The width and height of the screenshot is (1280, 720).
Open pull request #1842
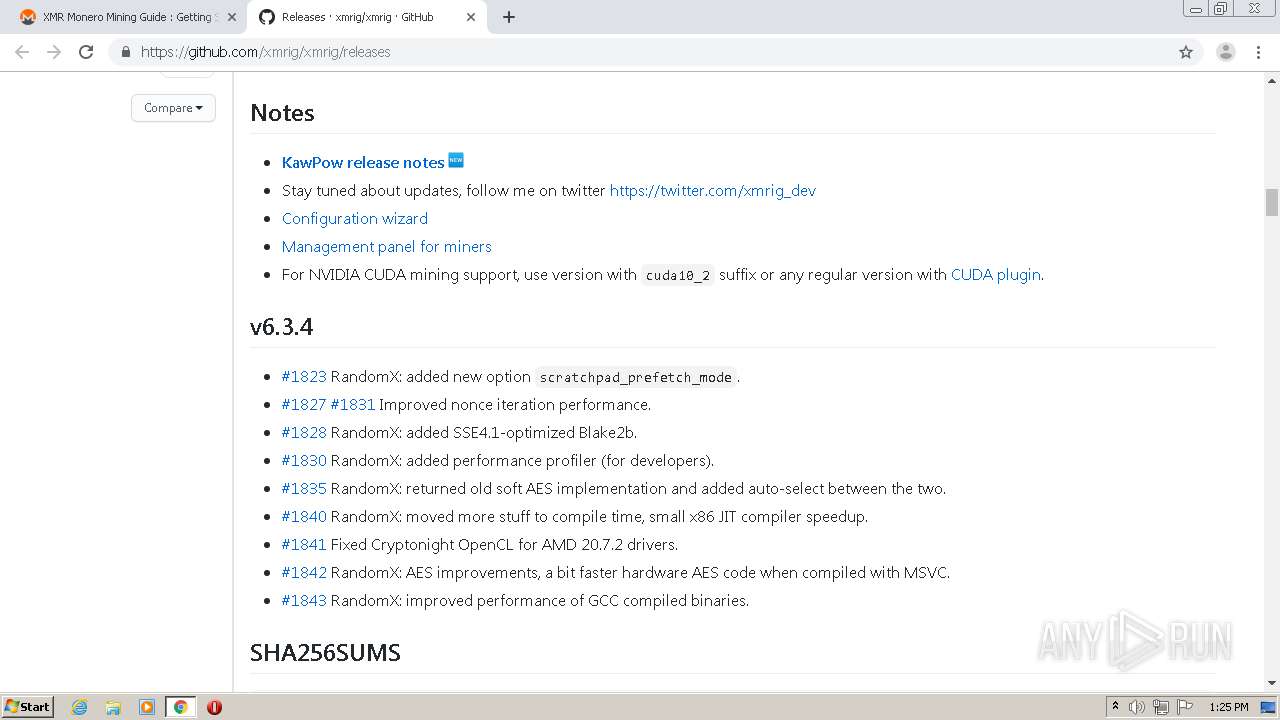[x=304, y=572]
